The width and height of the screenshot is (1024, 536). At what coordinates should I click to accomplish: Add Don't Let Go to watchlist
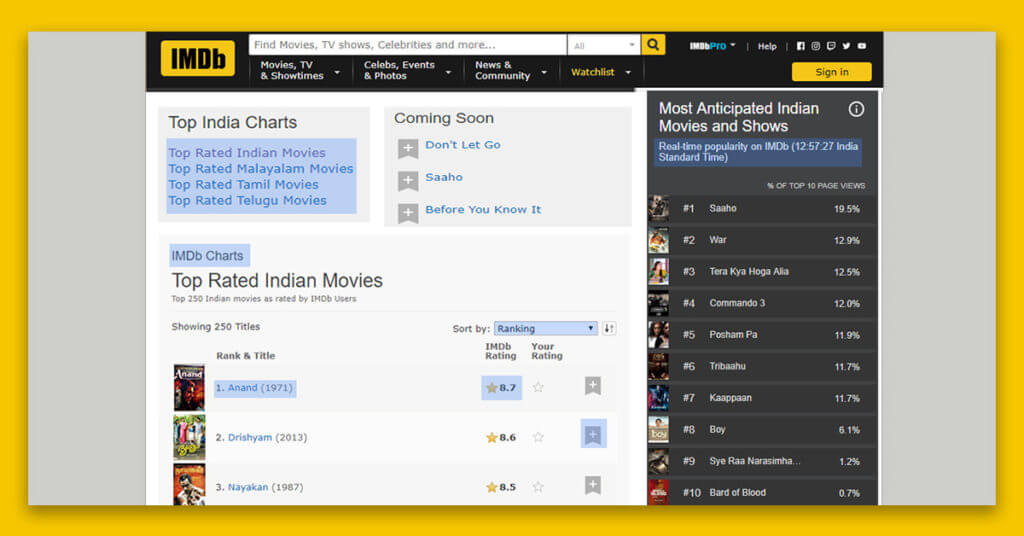point(408,148)
